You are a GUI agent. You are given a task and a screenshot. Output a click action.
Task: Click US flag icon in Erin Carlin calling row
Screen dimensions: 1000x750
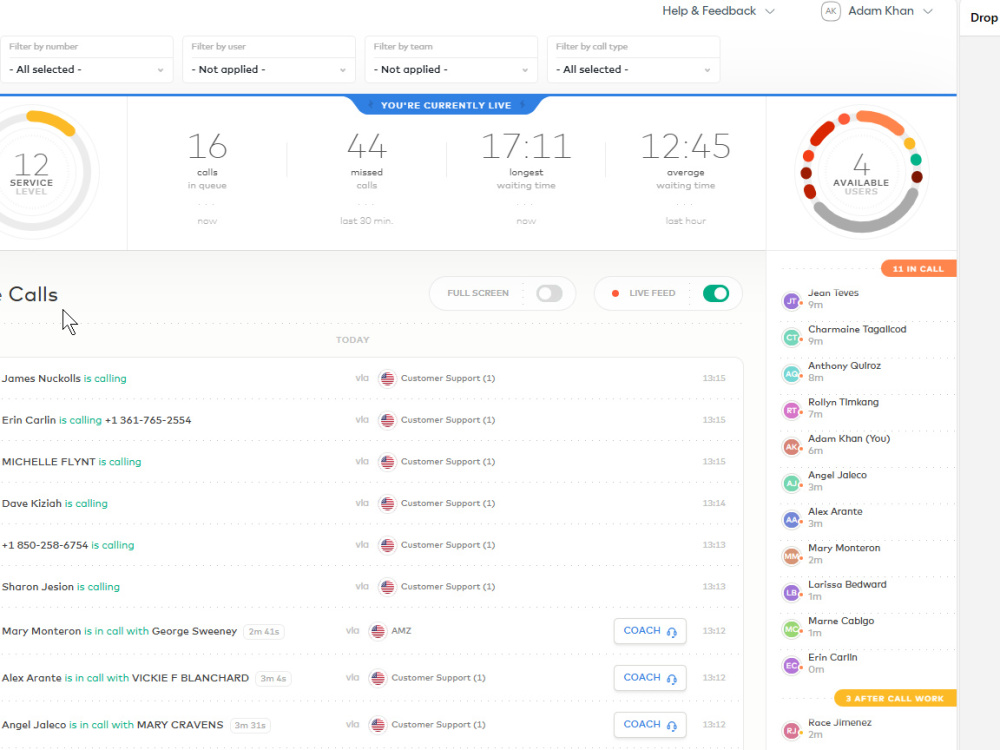(387, 420)
